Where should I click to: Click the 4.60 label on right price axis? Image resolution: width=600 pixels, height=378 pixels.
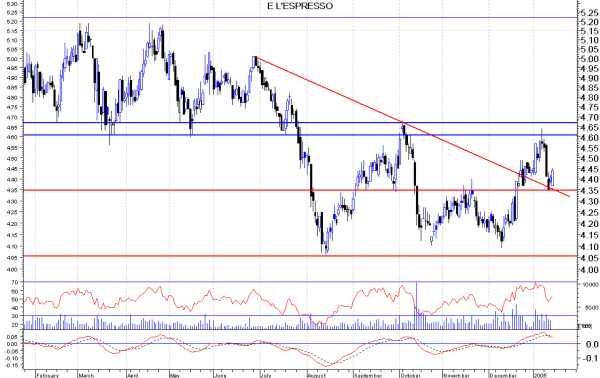pyautogui.click(x=589, y=137)
